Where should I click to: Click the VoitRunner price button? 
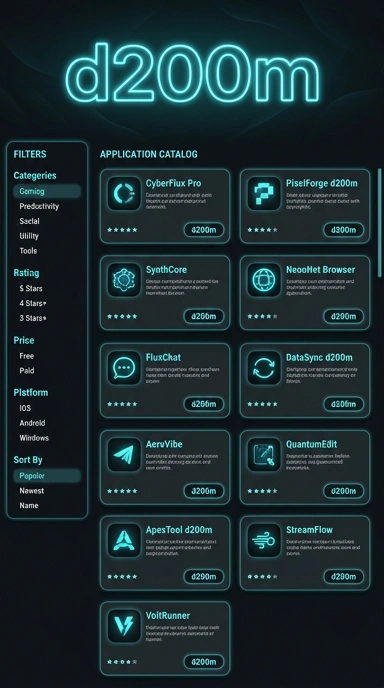pyautogui.click(x=204, y=662)
